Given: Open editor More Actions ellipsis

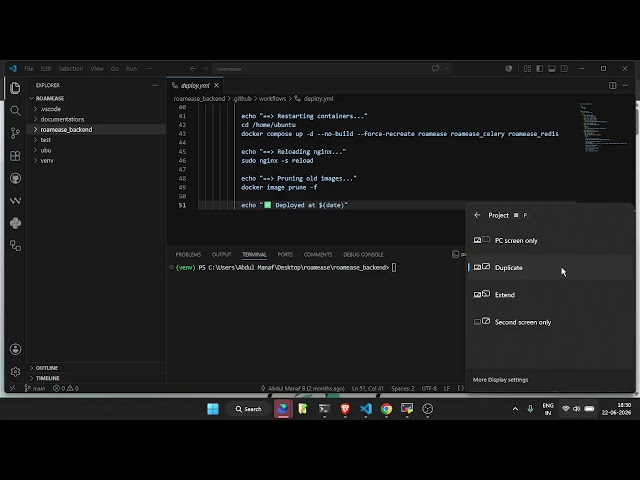Looking at the screenshot, I should [625, 85].
